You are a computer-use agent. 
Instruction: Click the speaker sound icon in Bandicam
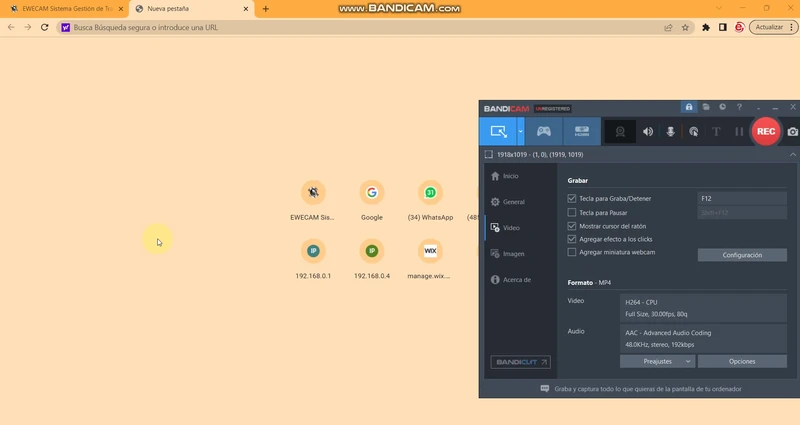click(648, 132)
